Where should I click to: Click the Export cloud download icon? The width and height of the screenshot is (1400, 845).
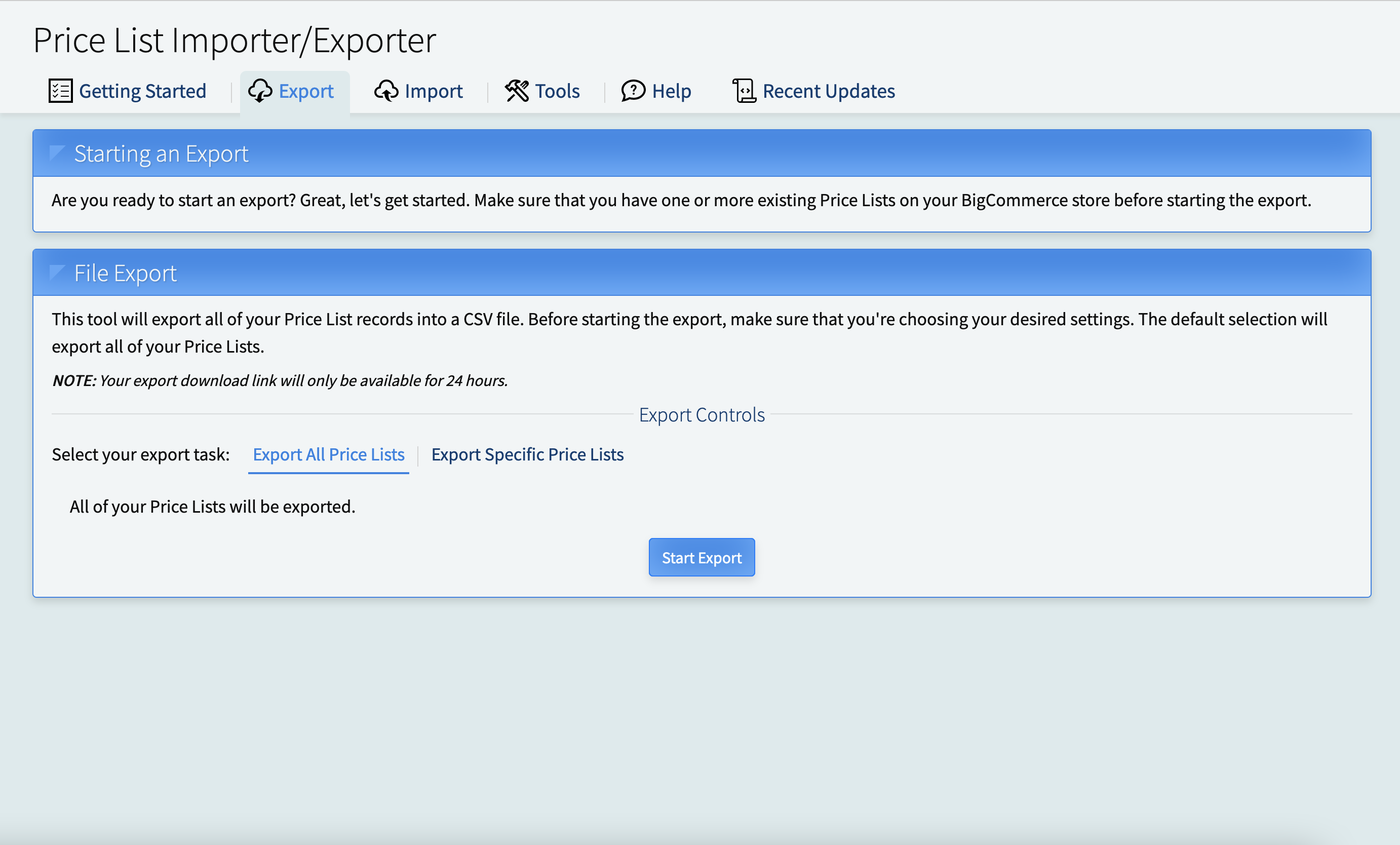[260, 91]
